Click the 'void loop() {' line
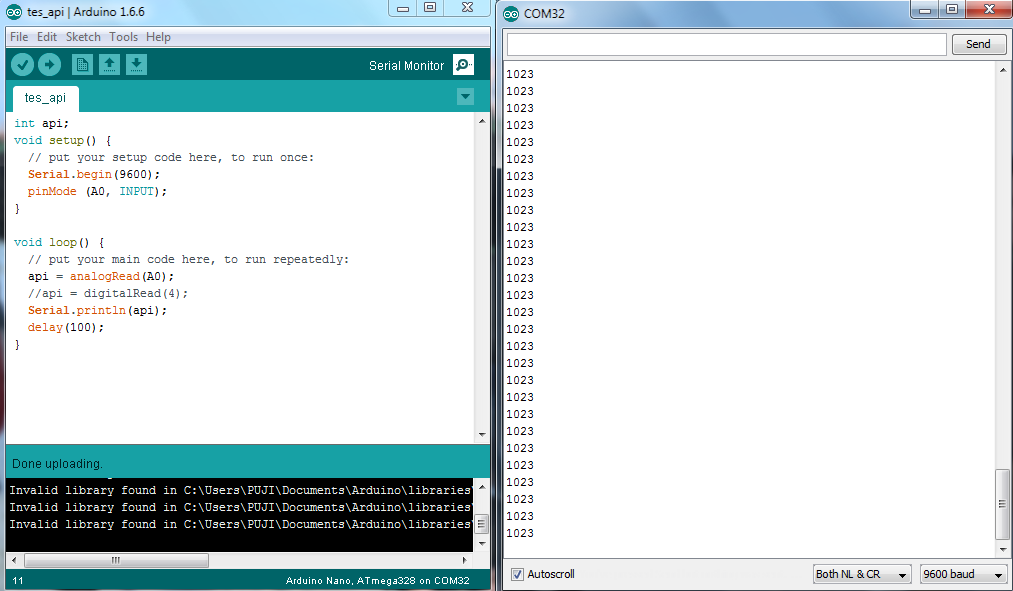Viewport: 1013px width, 591px height. [59, 242]
